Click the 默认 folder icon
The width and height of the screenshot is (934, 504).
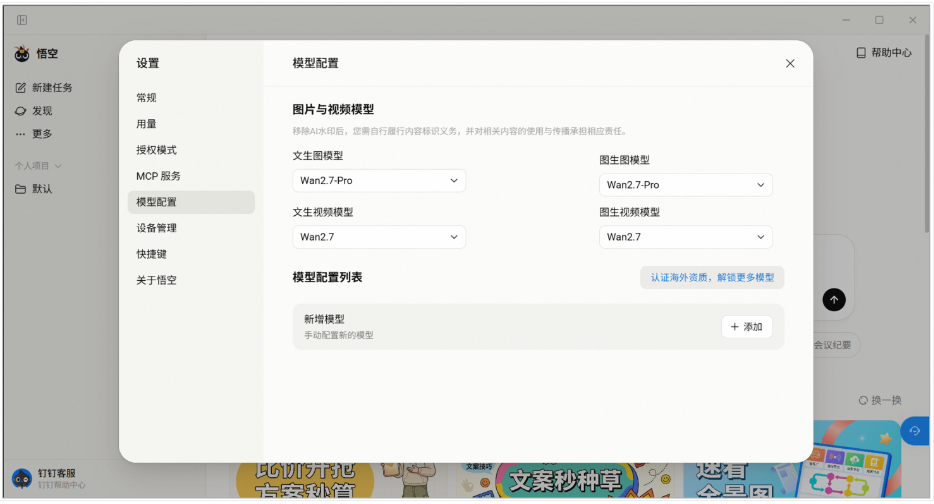[20, 189]
